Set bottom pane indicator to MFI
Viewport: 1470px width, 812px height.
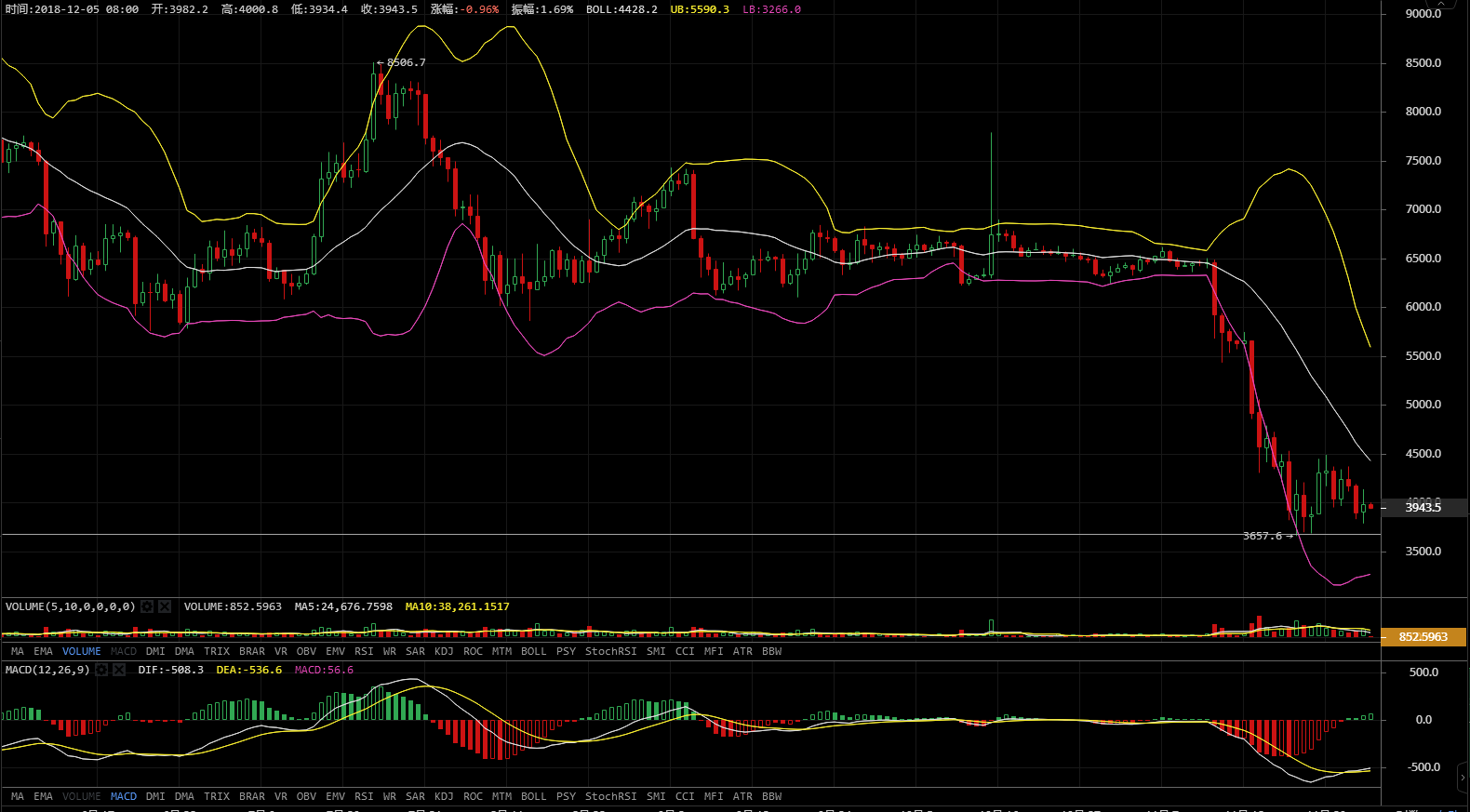tap(714, 796)
